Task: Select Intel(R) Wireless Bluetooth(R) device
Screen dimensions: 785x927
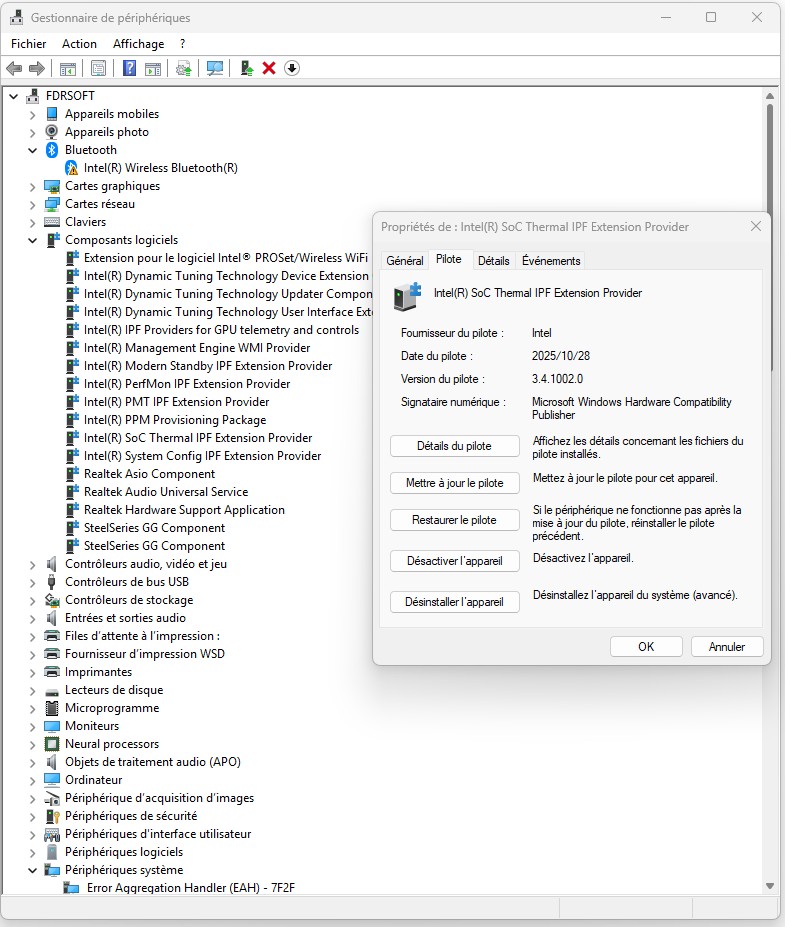Action: pos(160,168)
